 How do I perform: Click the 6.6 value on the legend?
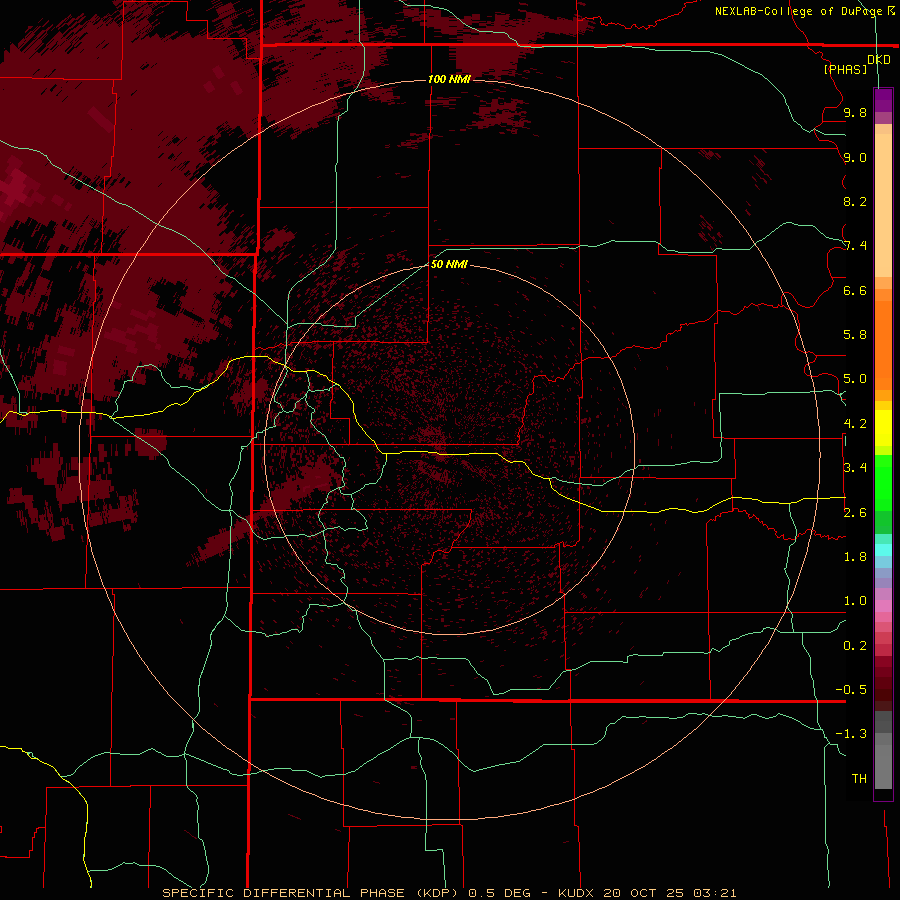[855, 290]
